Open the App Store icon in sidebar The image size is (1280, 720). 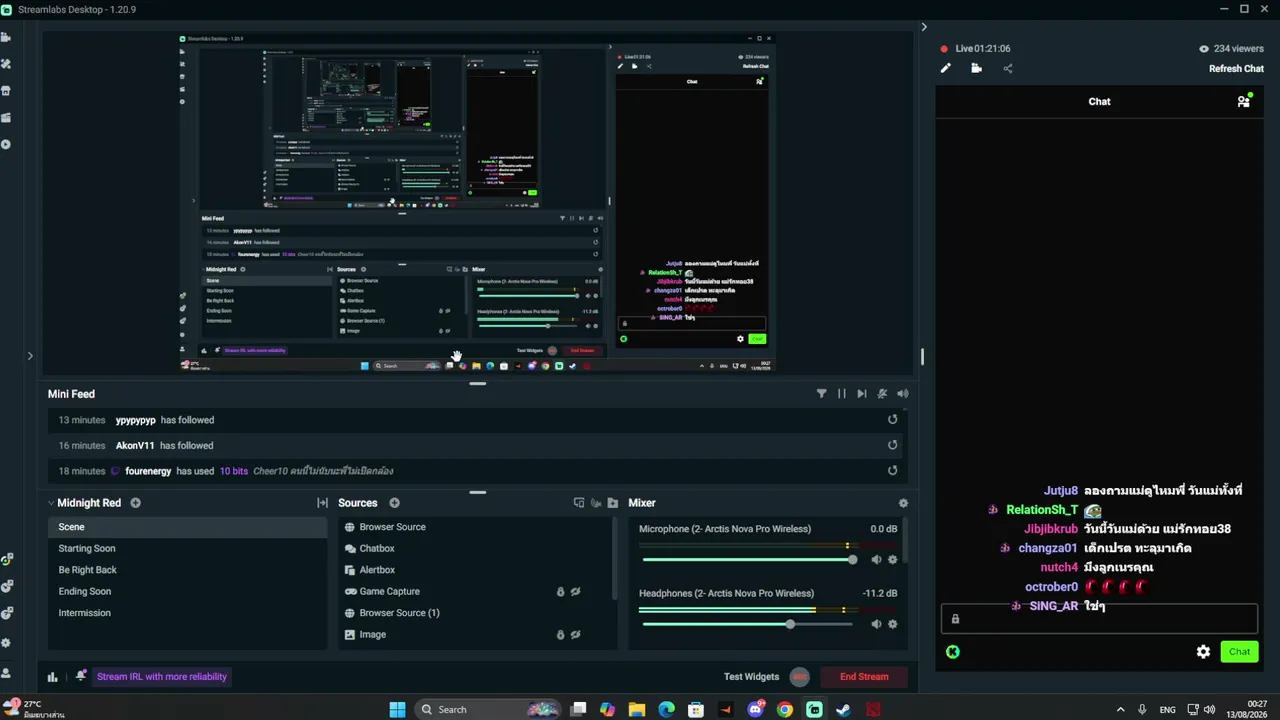click(x=5, y=91)
